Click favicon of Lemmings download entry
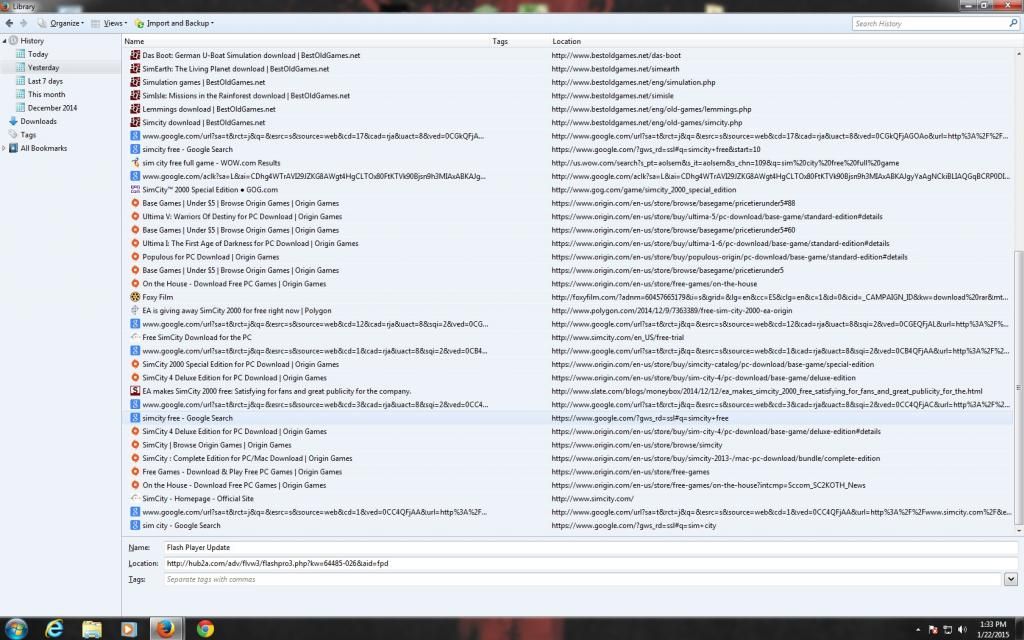Viewport: 1024px width, 640px height. click(135, 109)
